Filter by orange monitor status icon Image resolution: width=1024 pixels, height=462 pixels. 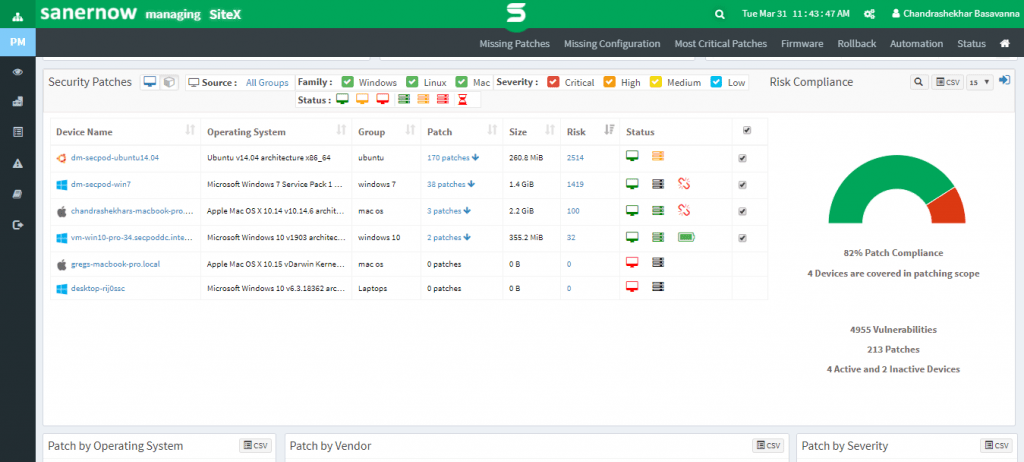pos(363,99)
